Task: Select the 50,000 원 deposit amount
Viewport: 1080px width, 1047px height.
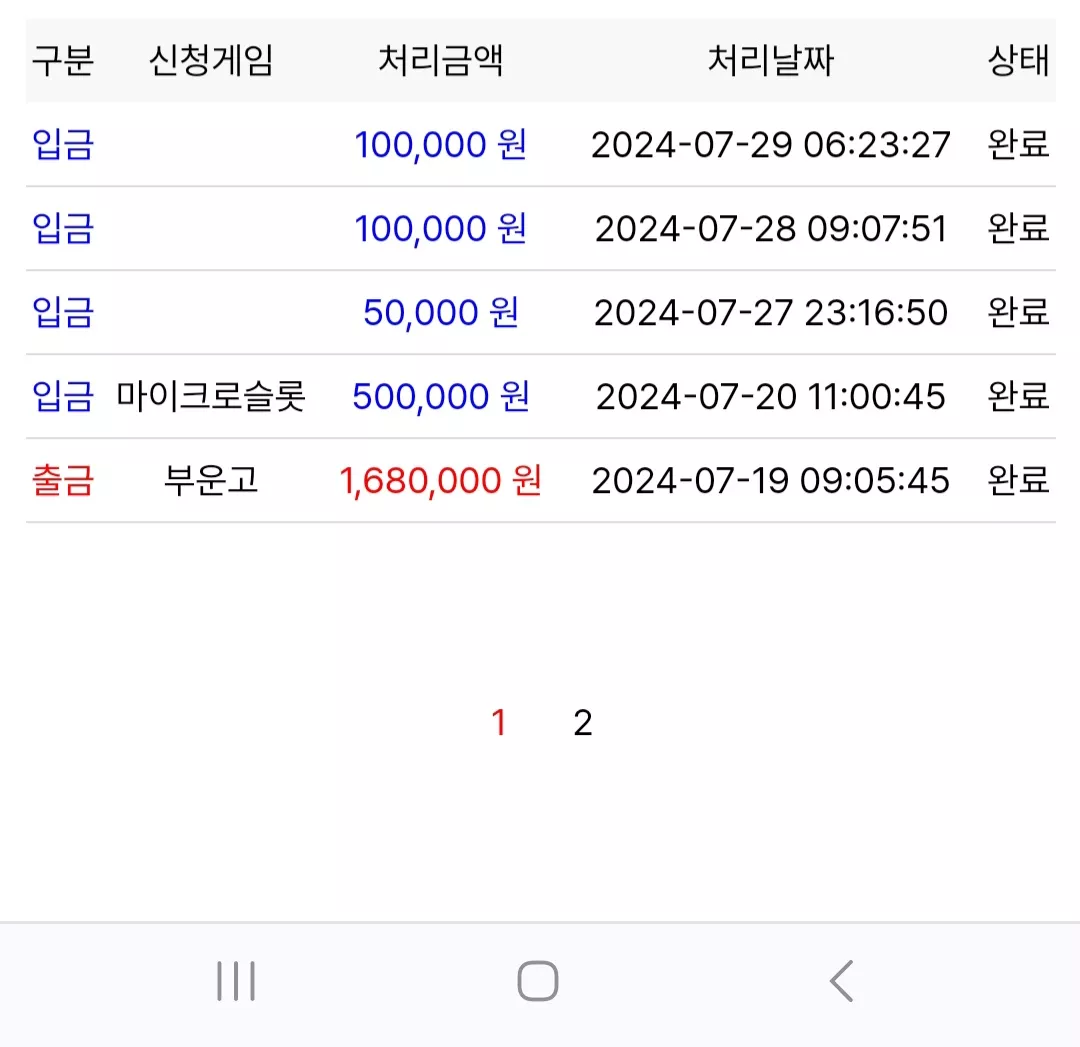Action: coord(441,312)
